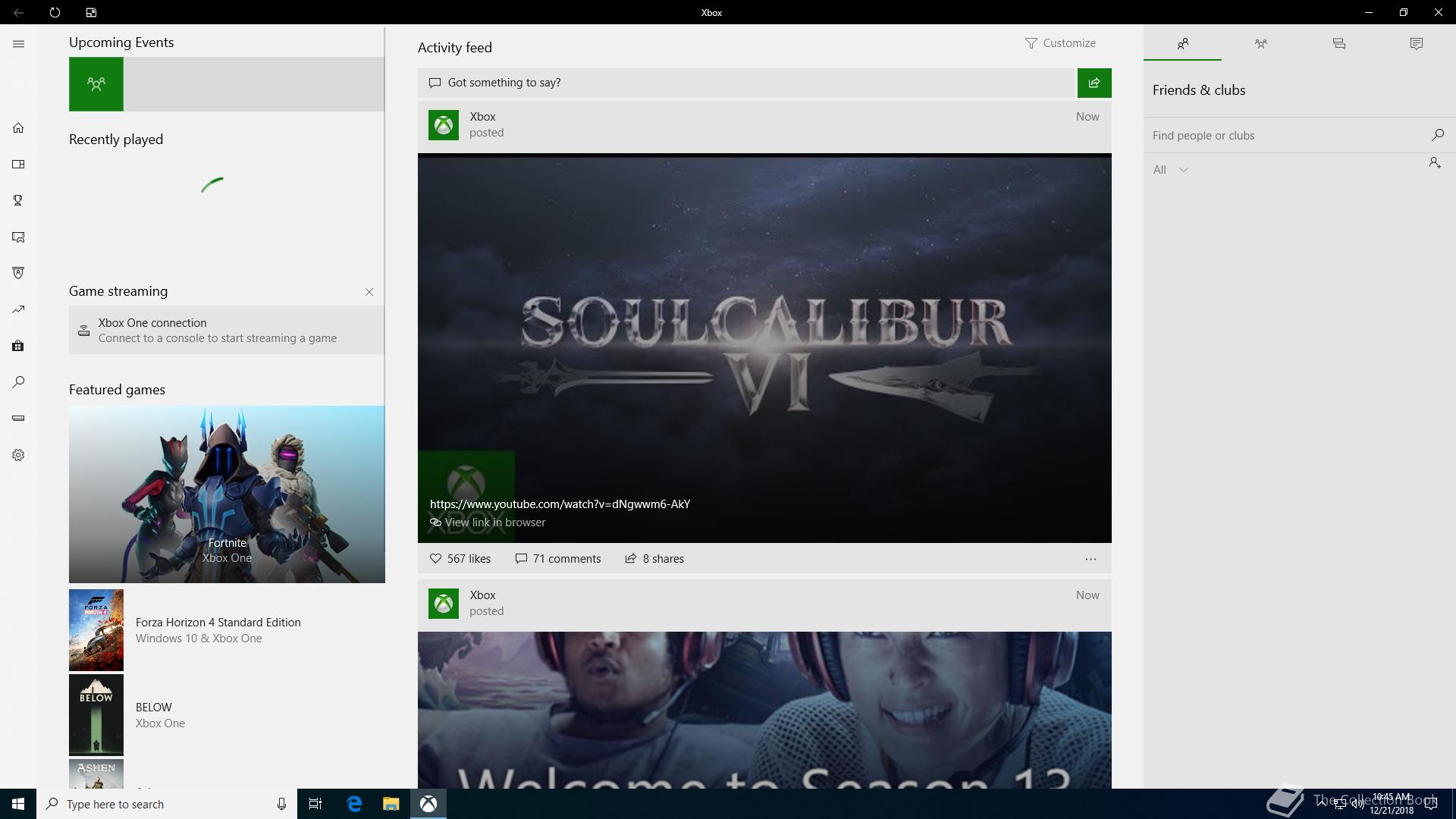Open the 71 comments
This screenshot has width=1456, height=819.
click(558, 559)
